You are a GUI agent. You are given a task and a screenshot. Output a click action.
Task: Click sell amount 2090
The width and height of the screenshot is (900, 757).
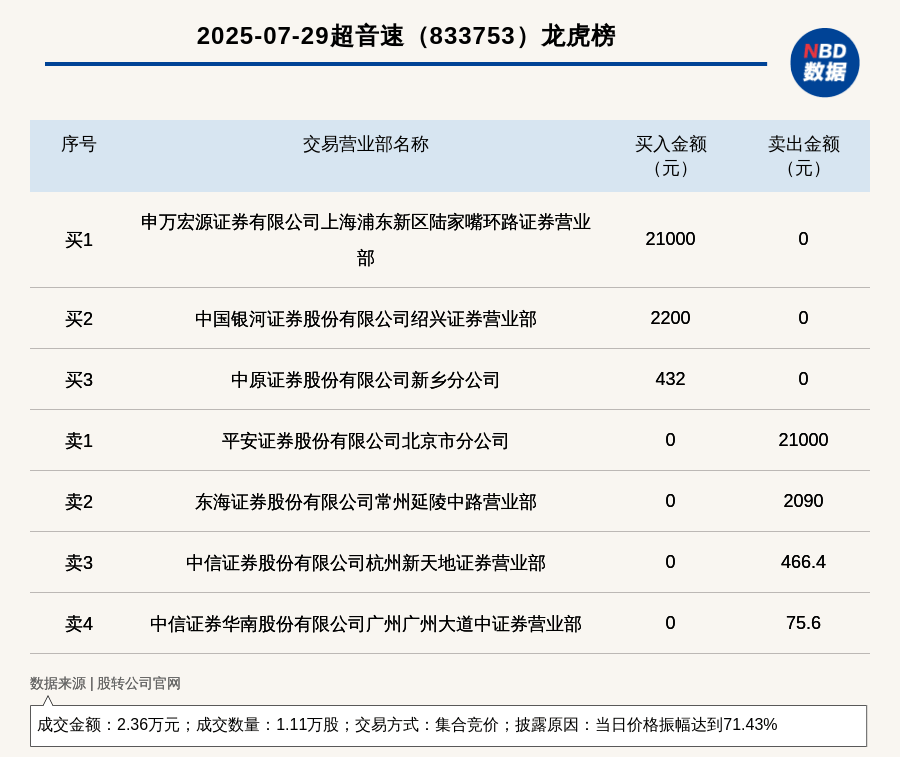(804, 501)
